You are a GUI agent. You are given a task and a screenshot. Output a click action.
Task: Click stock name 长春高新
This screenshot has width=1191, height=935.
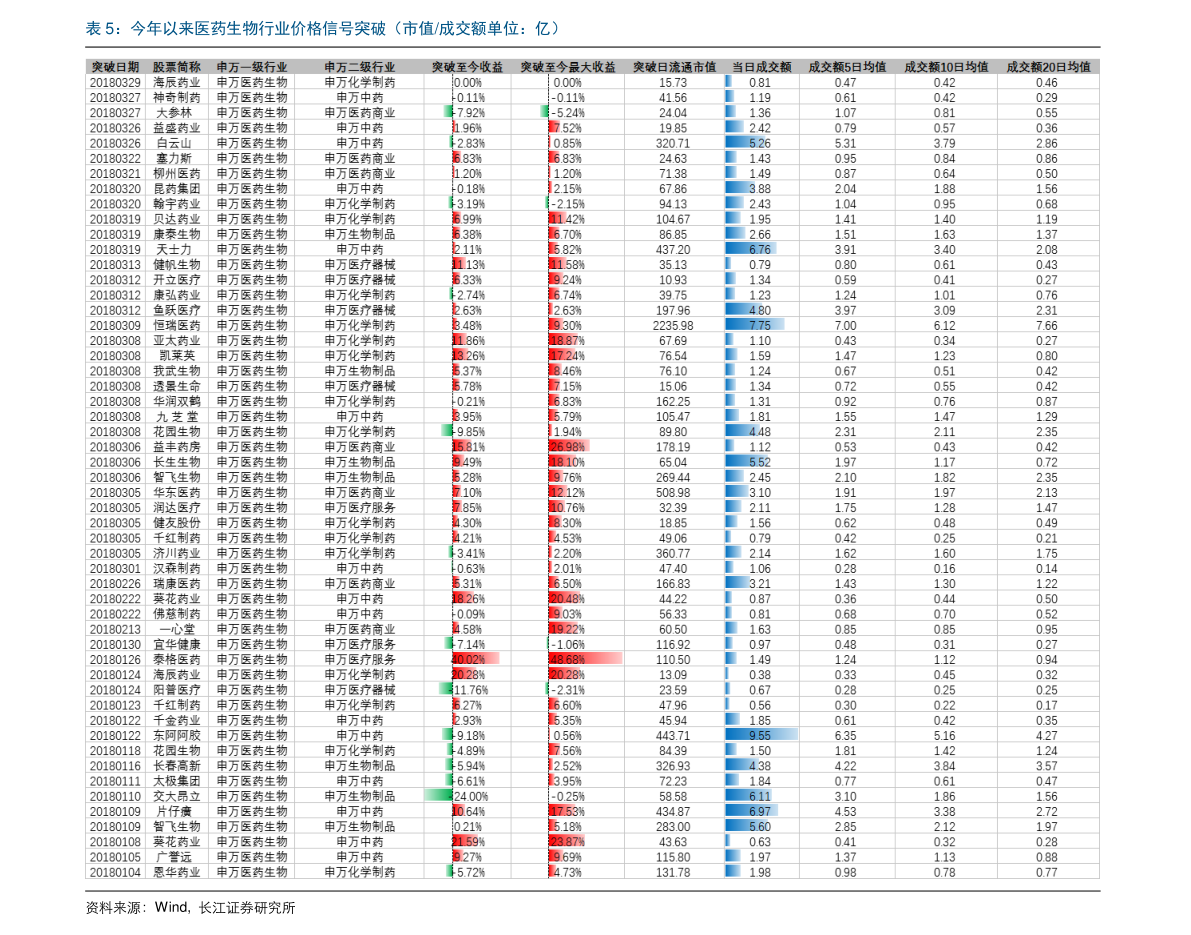[x=177, y=766]
